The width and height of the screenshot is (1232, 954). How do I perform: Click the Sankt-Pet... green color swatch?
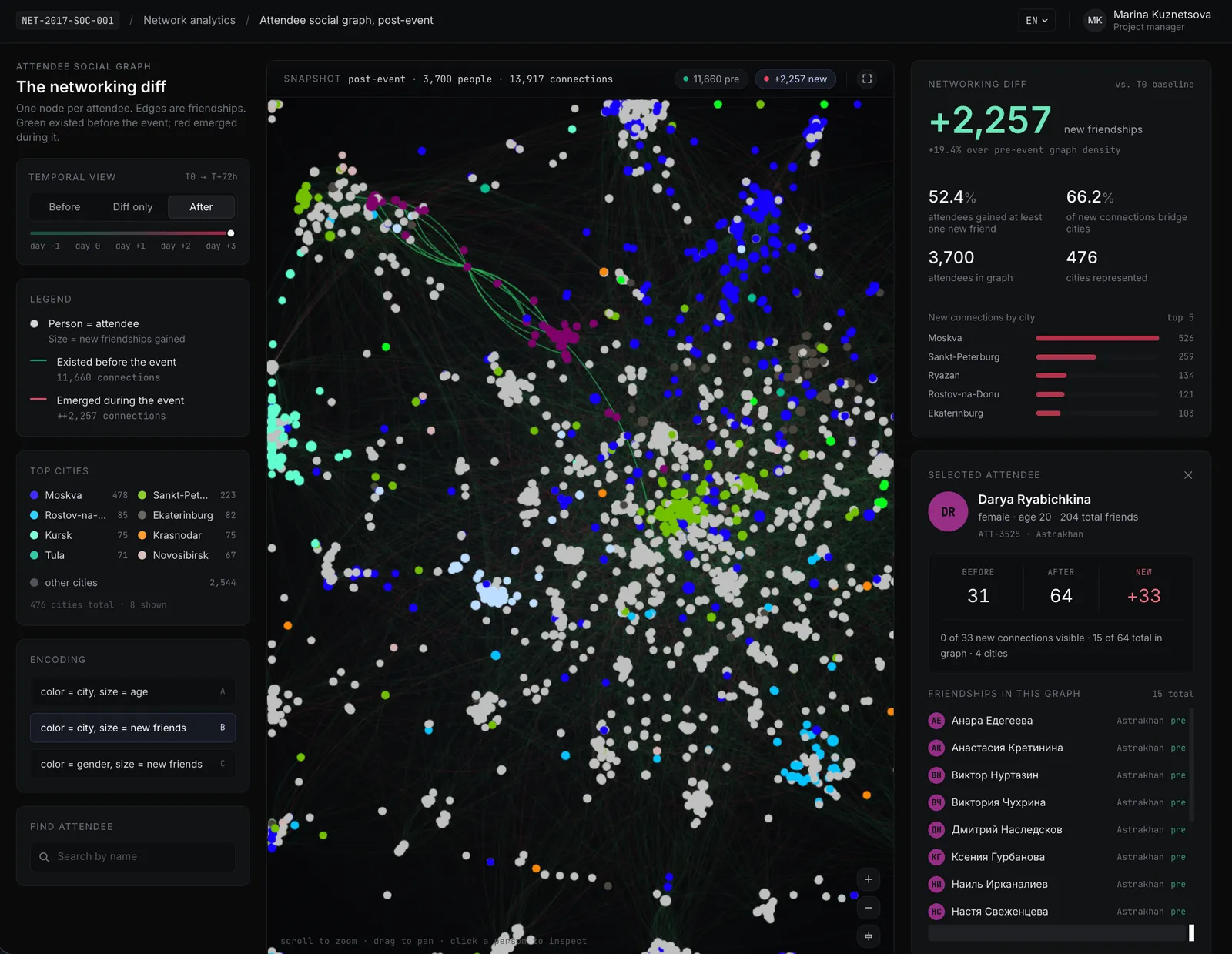tap(142, 495)
